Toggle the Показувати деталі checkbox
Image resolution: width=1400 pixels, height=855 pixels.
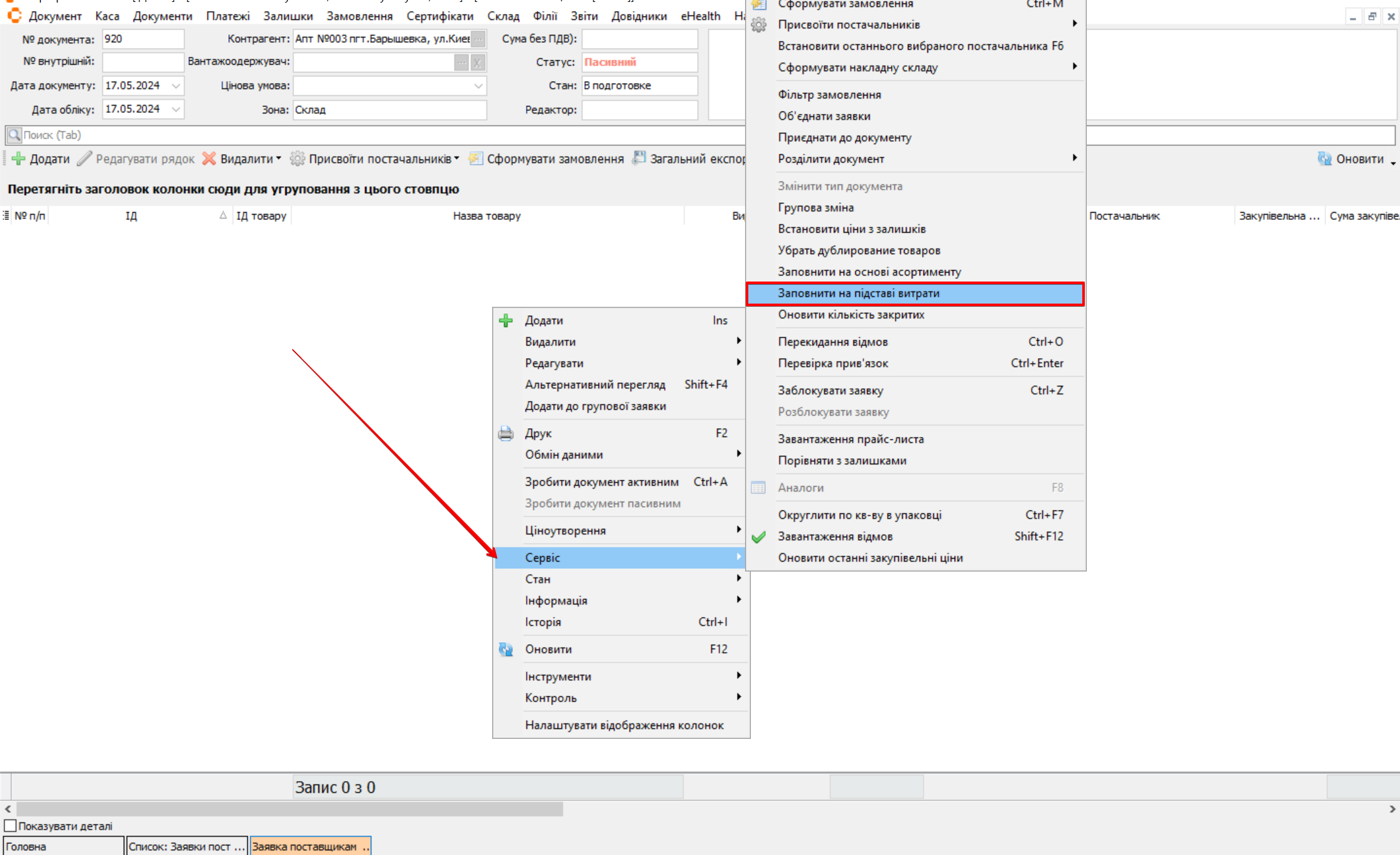[10, 826]
